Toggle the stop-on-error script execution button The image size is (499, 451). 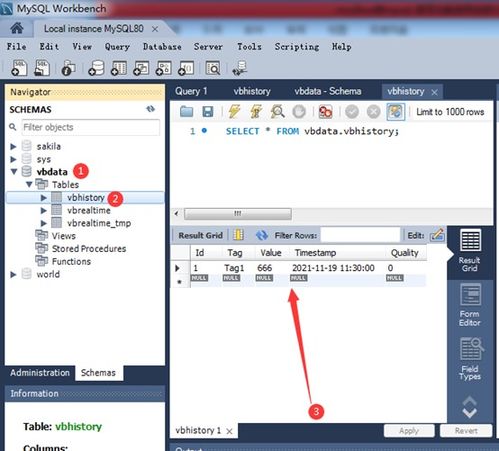point(325,112)
